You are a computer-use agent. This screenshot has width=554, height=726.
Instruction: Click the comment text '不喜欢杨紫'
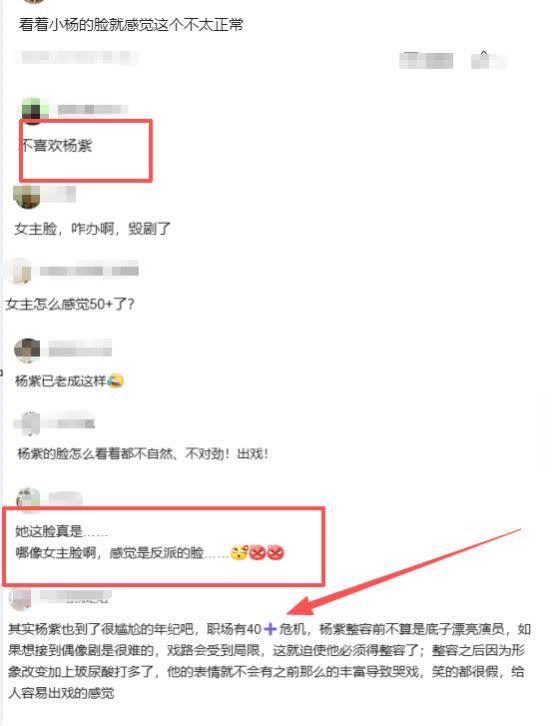pos(56,146)
